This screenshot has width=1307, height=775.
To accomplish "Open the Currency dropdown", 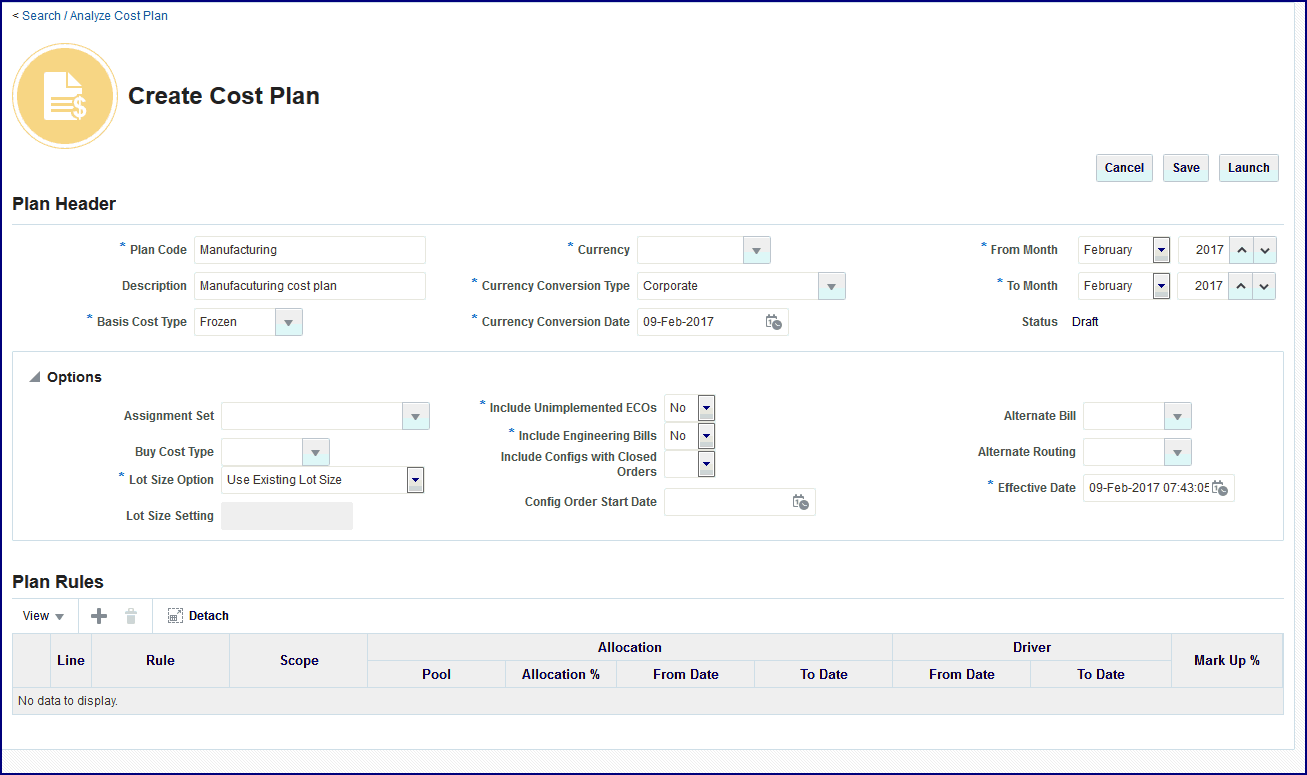I will pyautogui.click(x=757, y=250).
